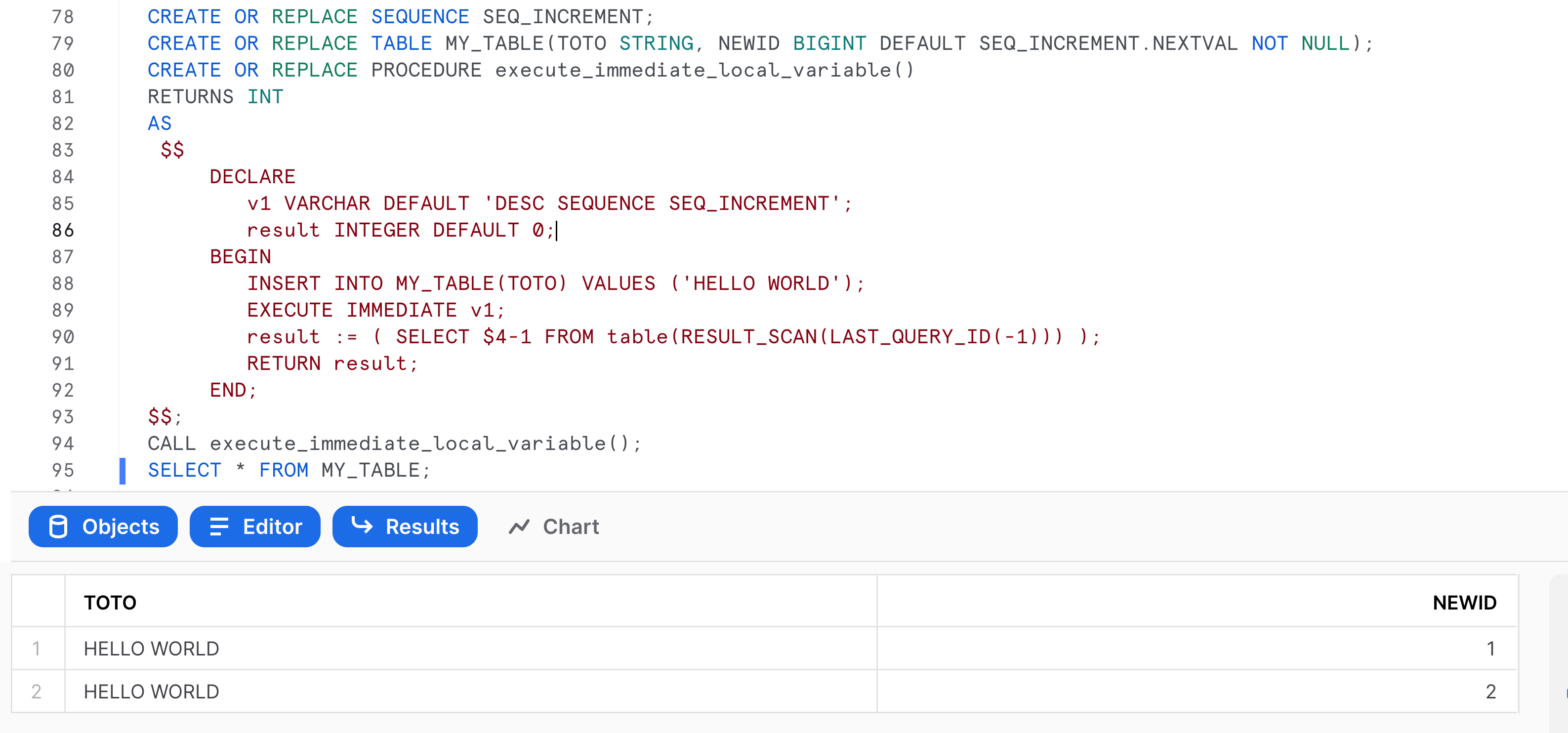Select the TOTO column header
The height and width of the screenshot is (733, 1568).
pyautogui.click(x=110, y=602)
